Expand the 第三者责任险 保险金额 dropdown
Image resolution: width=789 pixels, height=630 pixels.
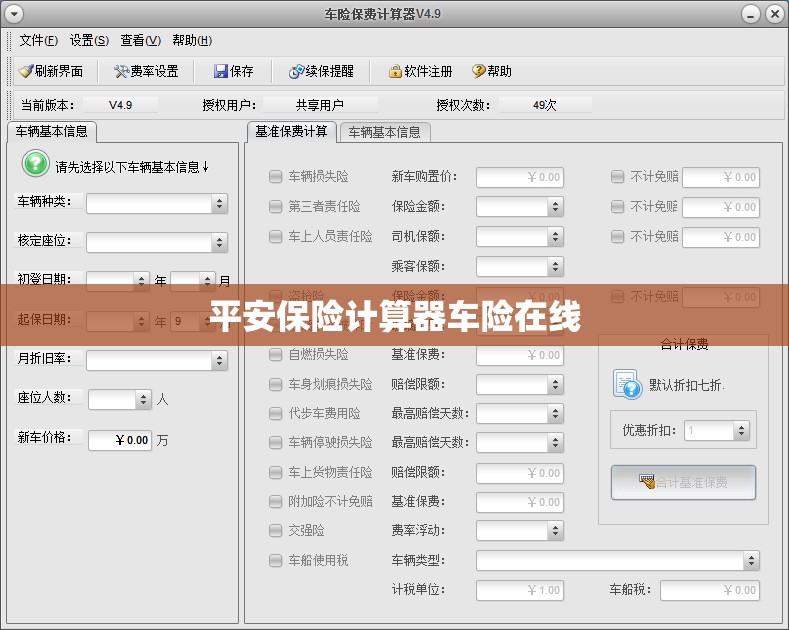520,206
